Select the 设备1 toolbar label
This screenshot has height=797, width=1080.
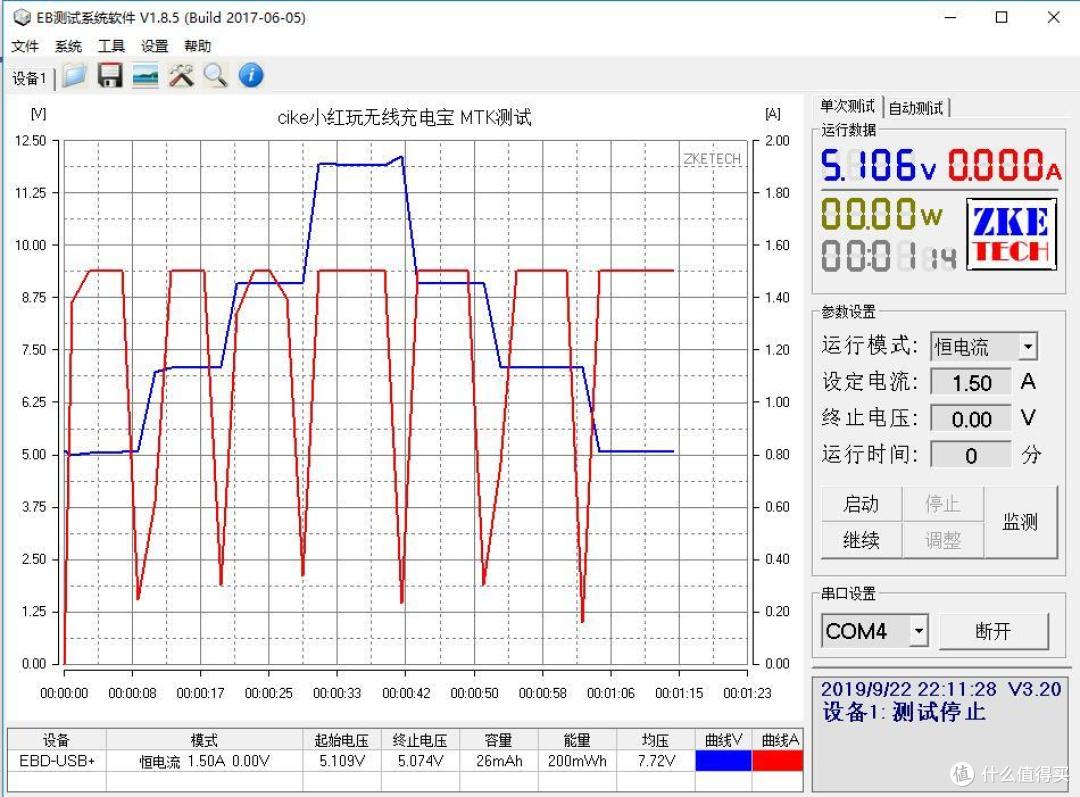(29, 78)
